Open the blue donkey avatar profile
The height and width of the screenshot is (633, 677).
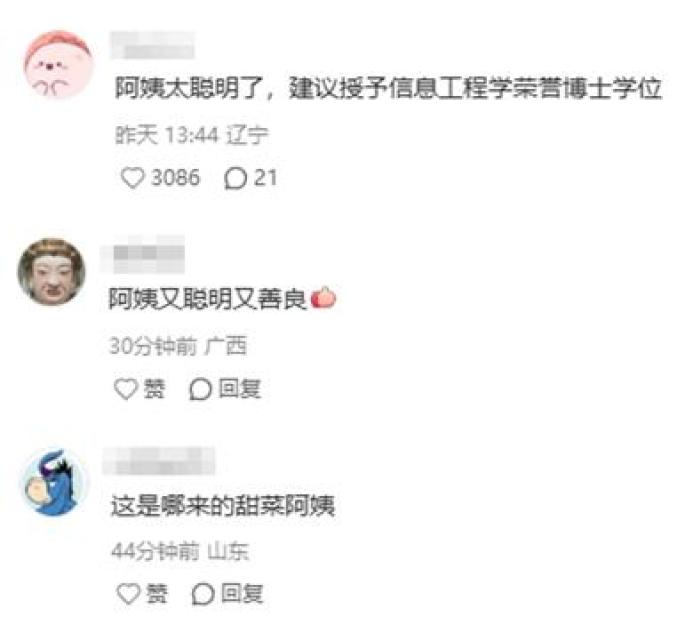click(x=55, y=482)
